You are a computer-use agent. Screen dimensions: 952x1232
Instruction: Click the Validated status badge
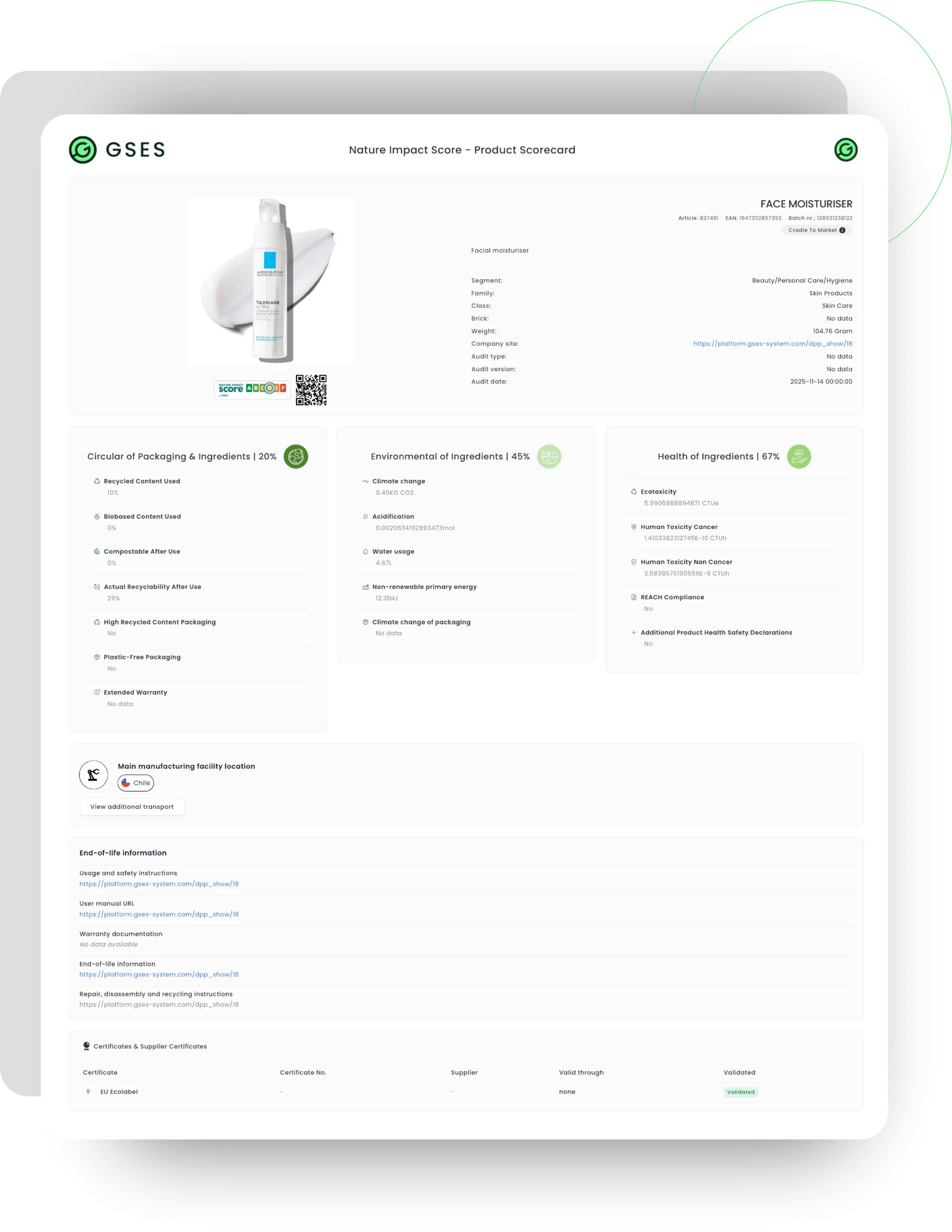740,1092
